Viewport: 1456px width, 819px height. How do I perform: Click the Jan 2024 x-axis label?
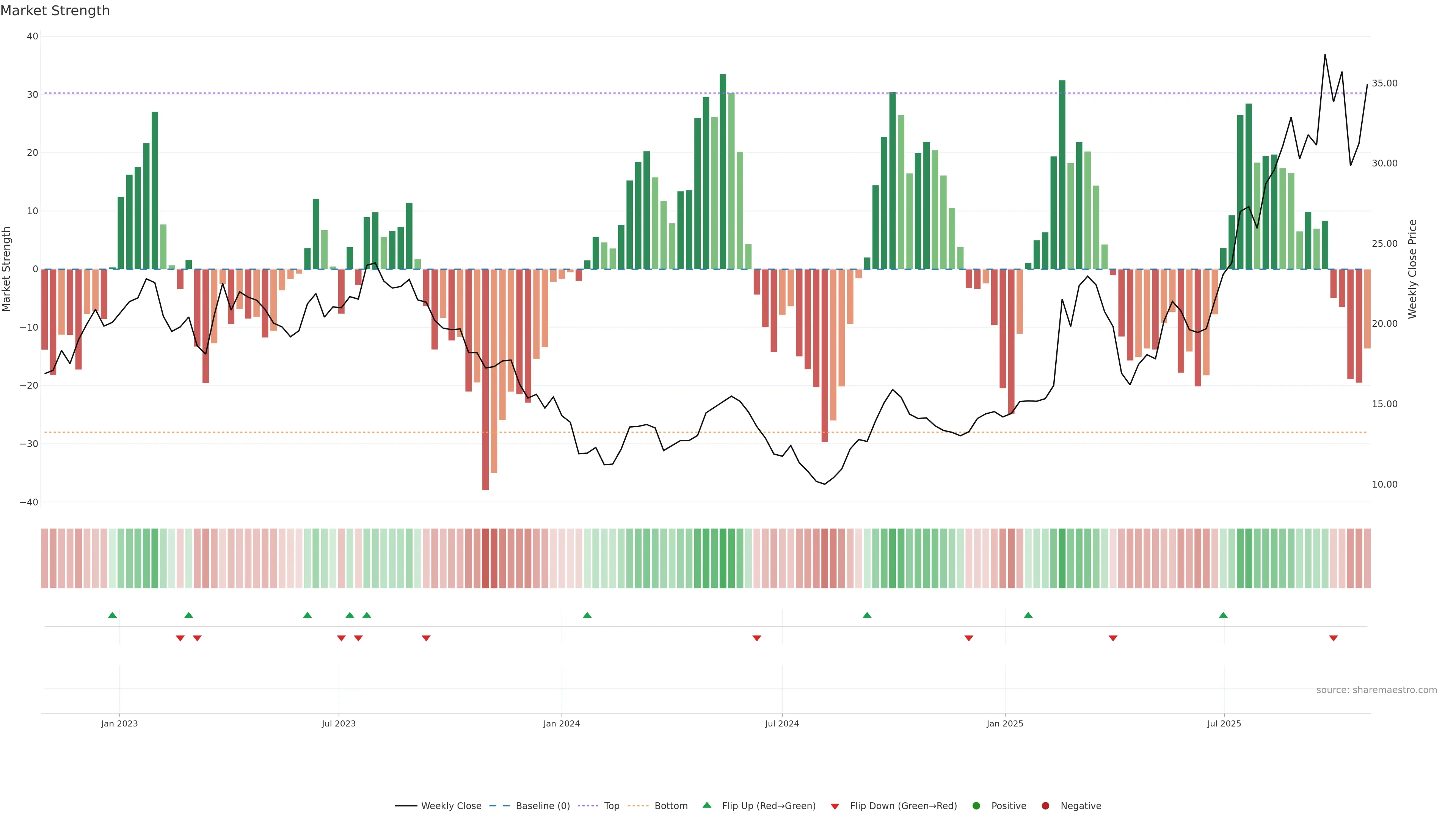(x=561, y=723)
